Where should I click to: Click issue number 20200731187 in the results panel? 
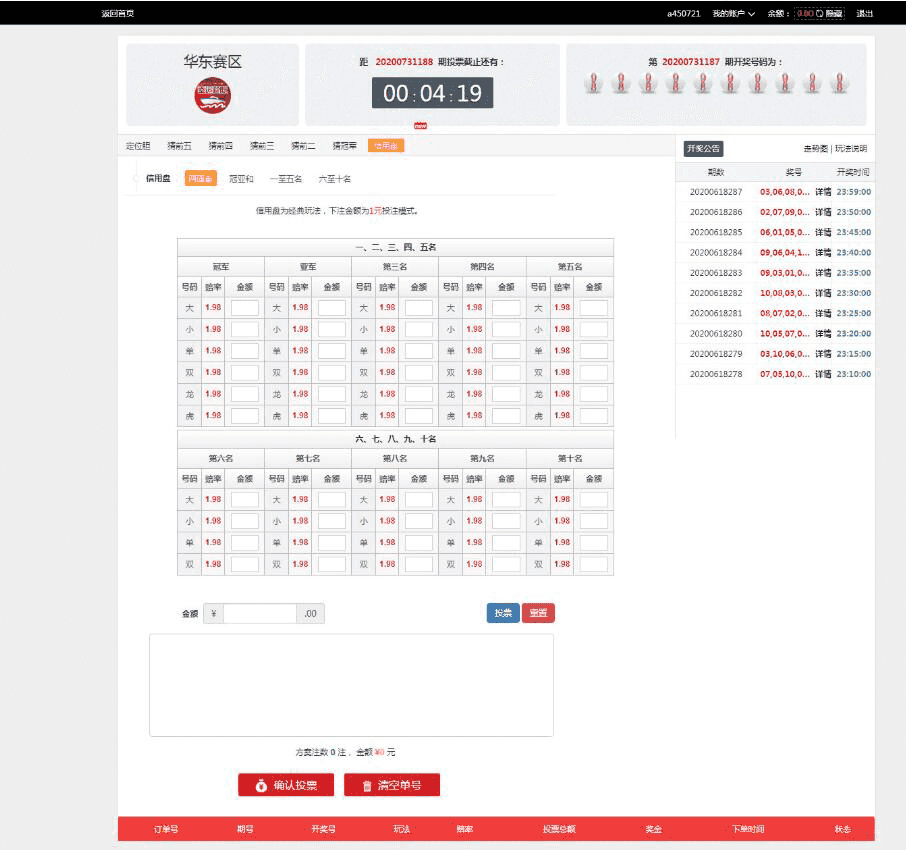pyautogui.click(x=690, y=62)
